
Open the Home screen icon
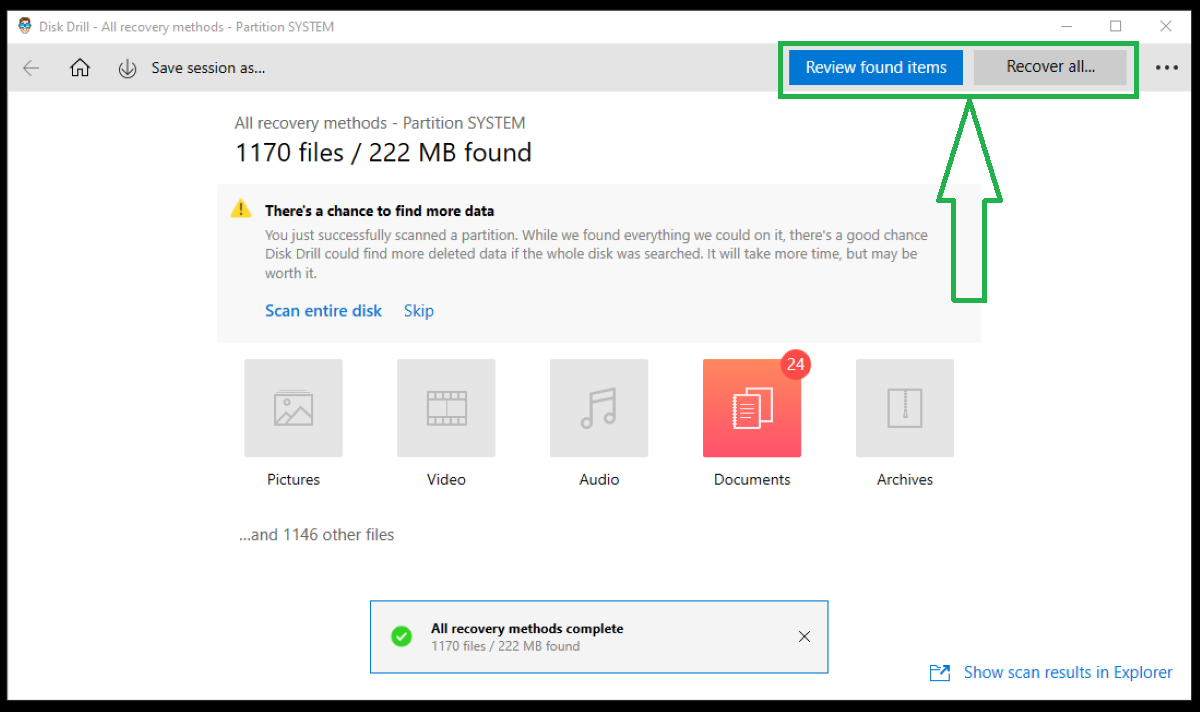pyautogui.click(x=80, y=68)
